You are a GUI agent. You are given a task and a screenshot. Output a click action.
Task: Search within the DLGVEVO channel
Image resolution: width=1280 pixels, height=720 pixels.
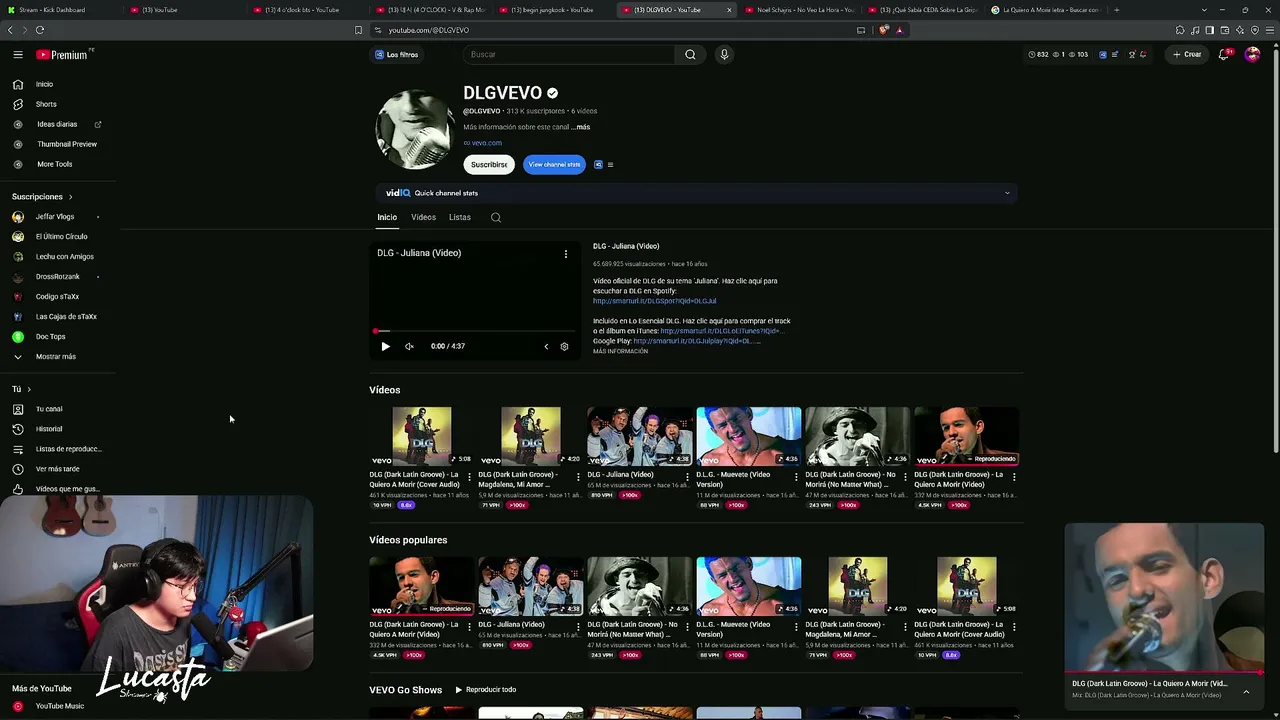click(x=496, y=217)
